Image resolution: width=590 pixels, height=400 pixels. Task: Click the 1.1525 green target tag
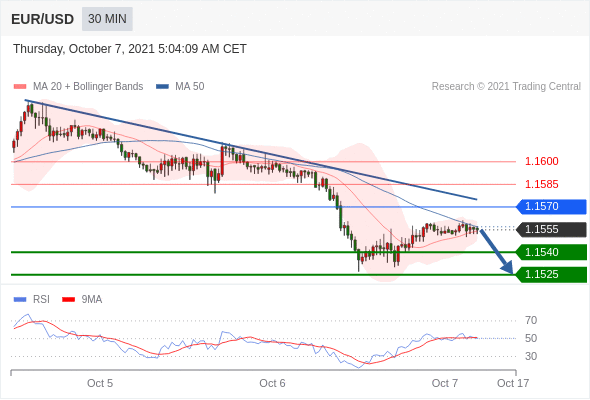pos(551,274)
